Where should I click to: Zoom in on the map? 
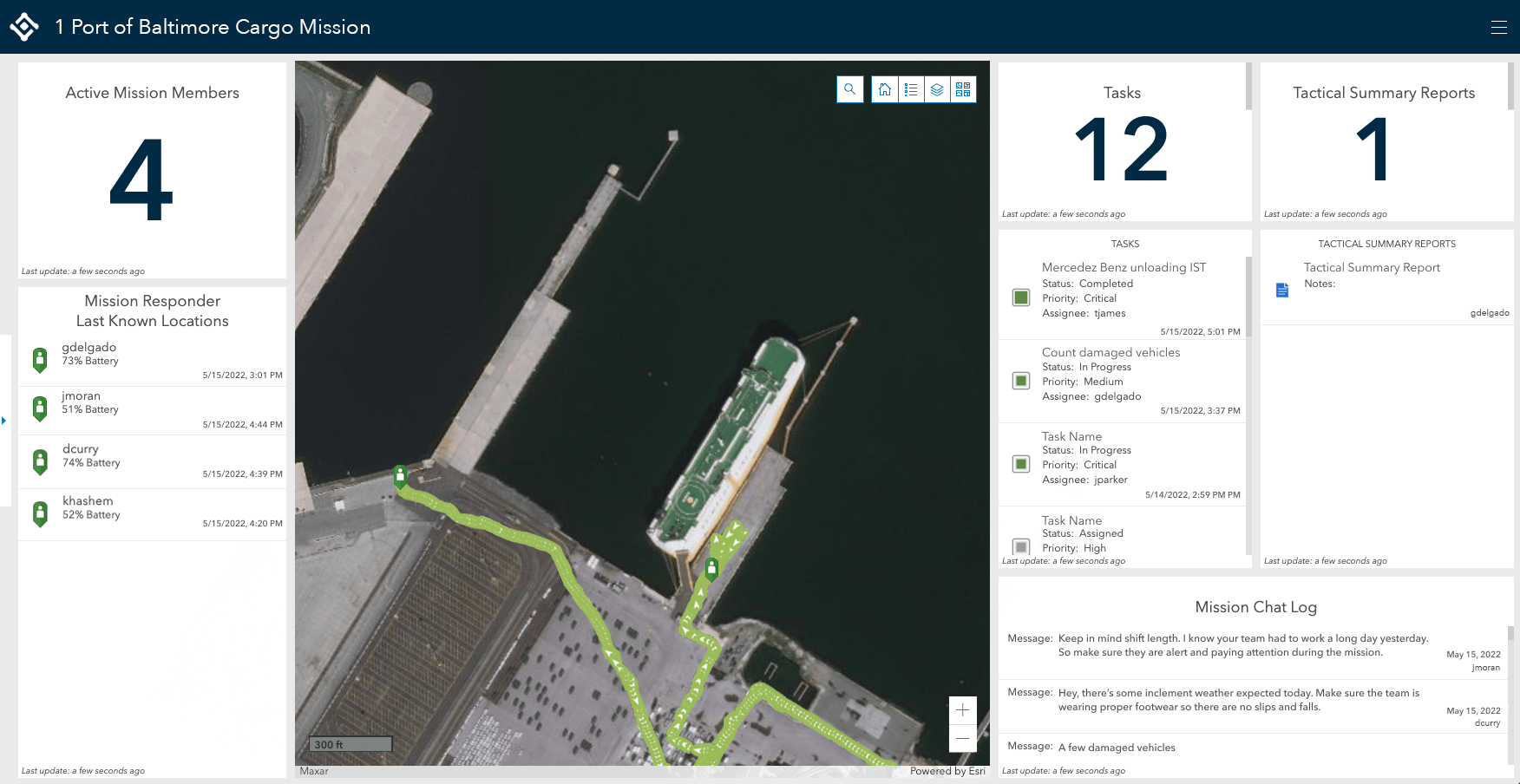963,709
